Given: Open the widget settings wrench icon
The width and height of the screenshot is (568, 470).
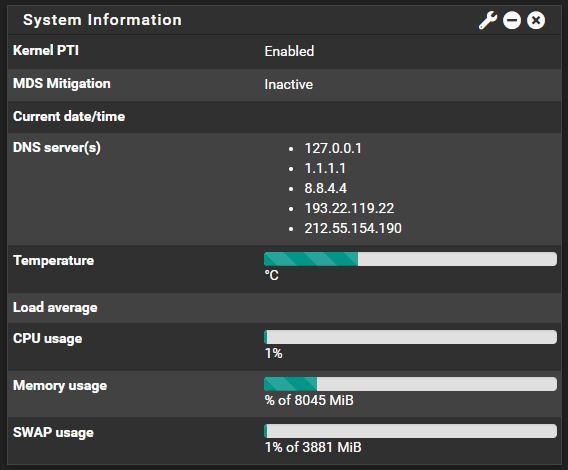Looking at the screenshot, I should (x=488, y=20).
